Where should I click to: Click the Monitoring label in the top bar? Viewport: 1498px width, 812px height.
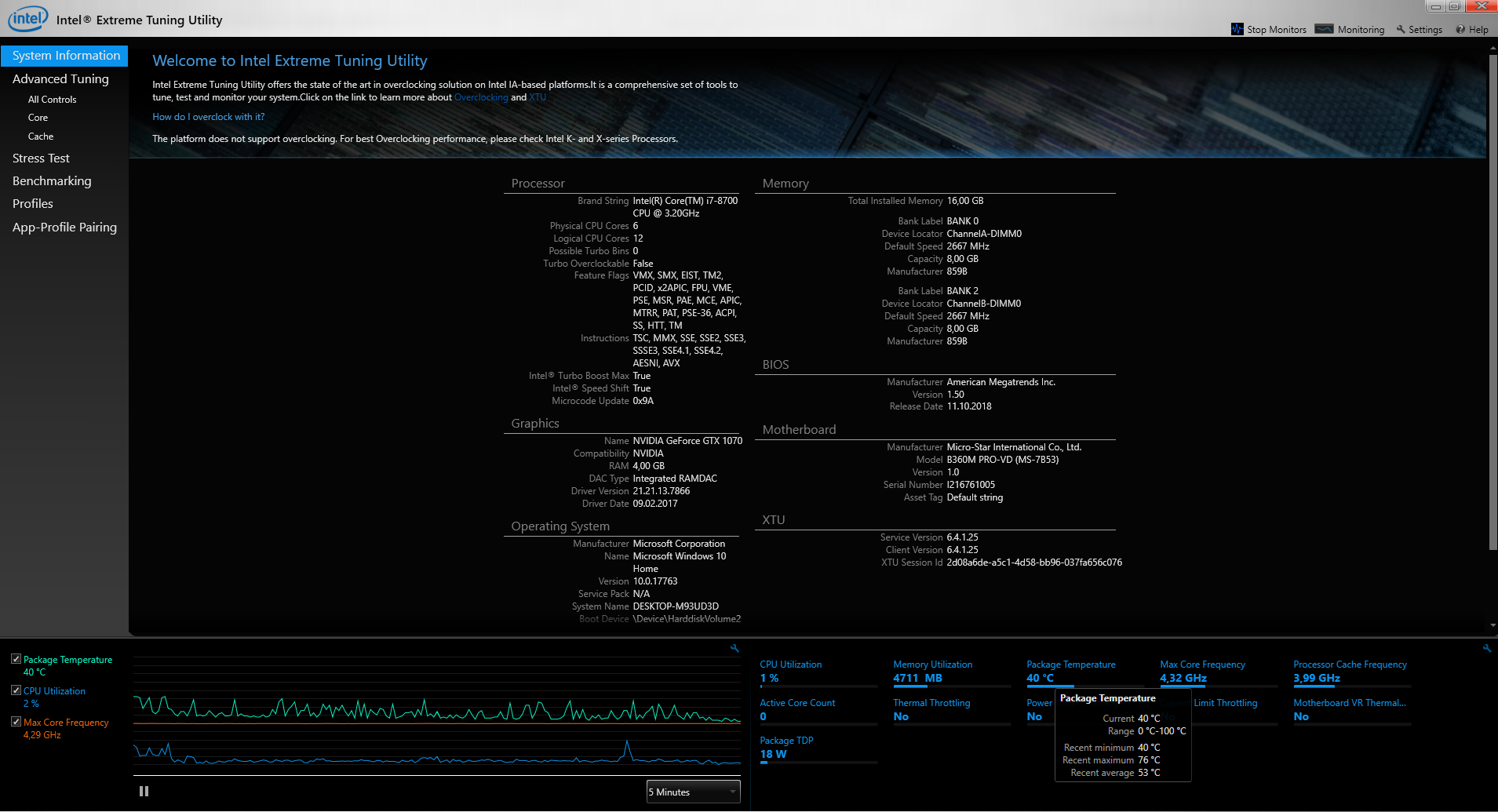[x=1361, y=30]
